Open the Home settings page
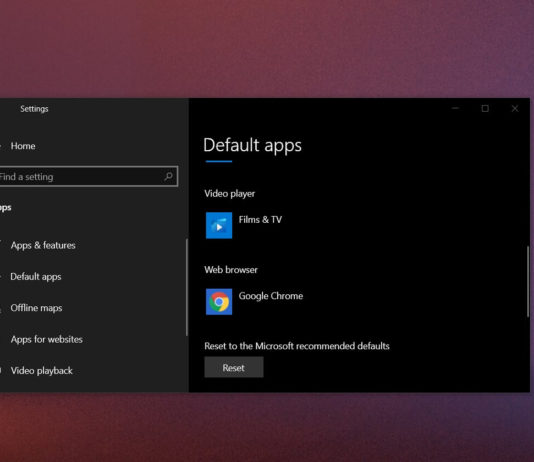Image resolution: width=534 pixels, height=462 pixels. click(23, 146)
